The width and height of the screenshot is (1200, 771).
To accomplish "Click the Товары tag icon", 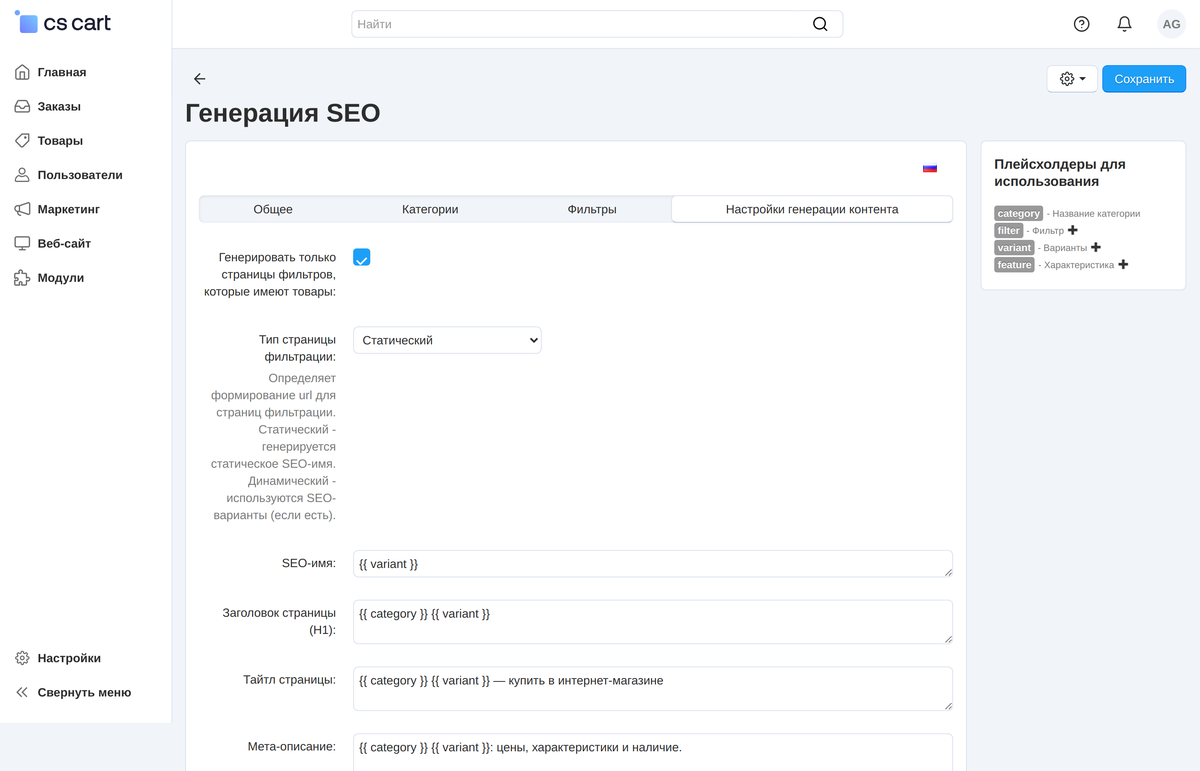I will pos(22,140).
